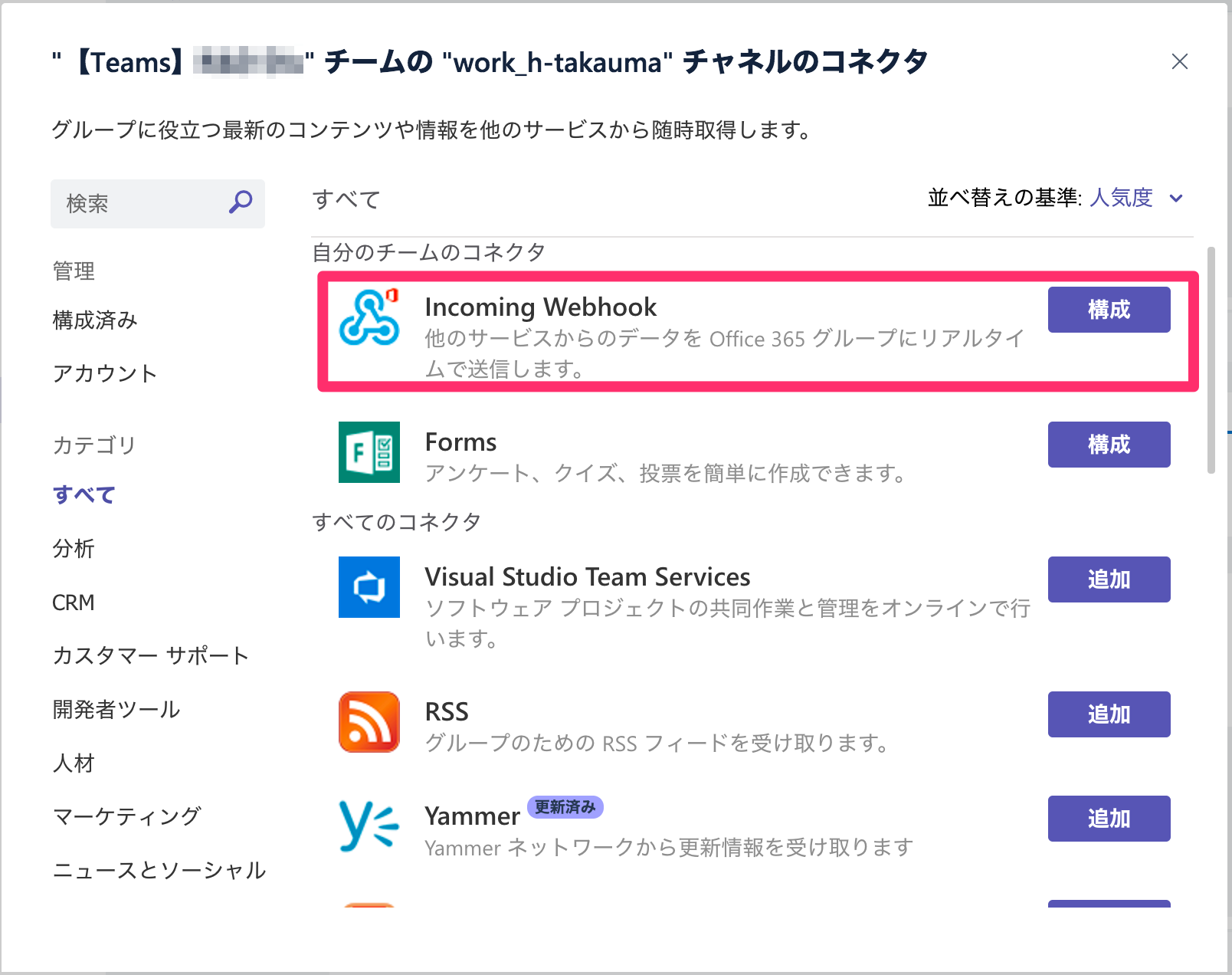Select the マーケティング category

click(x=127, y=816)
